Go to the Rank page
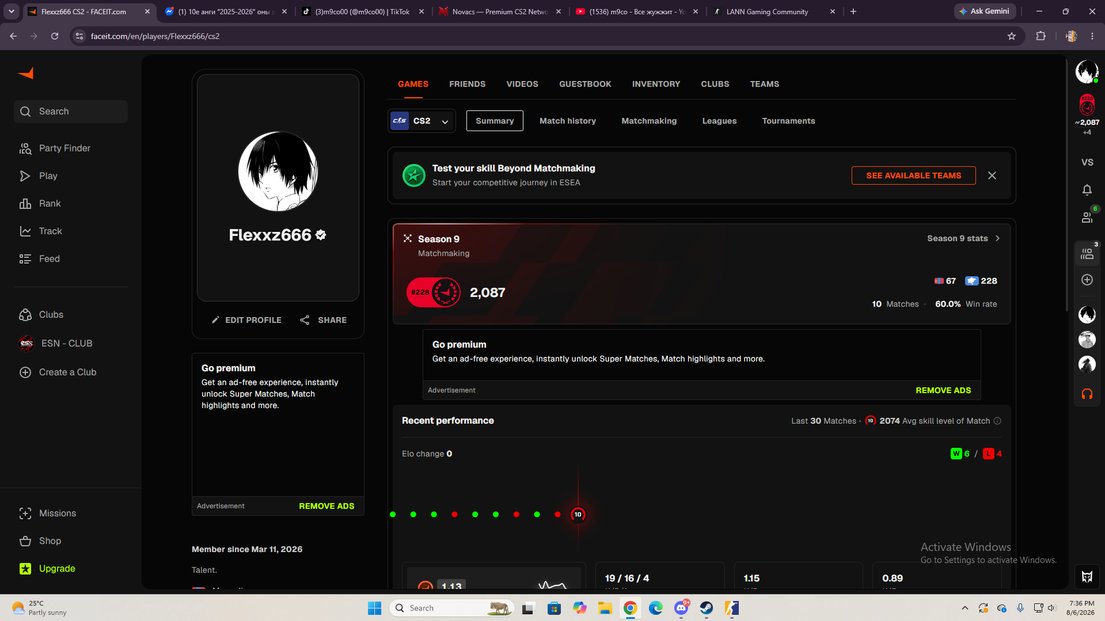The image size is (1105, 621). 40,203
